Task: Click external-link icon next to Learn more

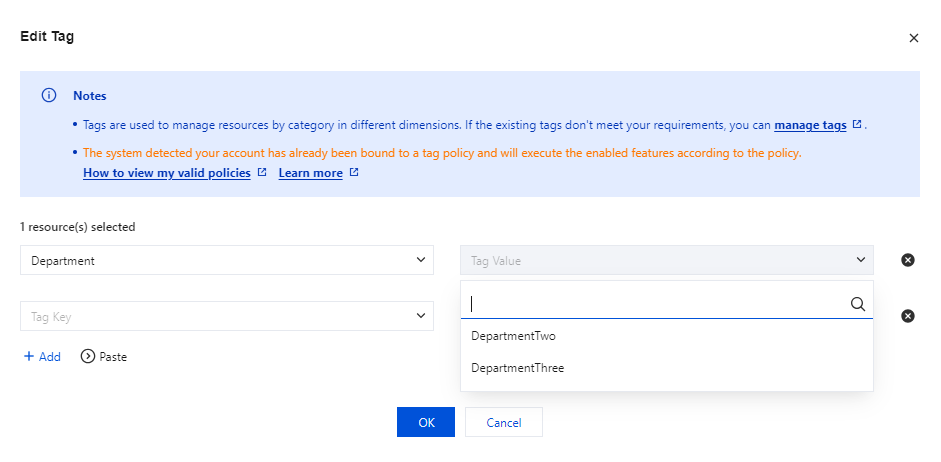Action: (x=354, y=173)
